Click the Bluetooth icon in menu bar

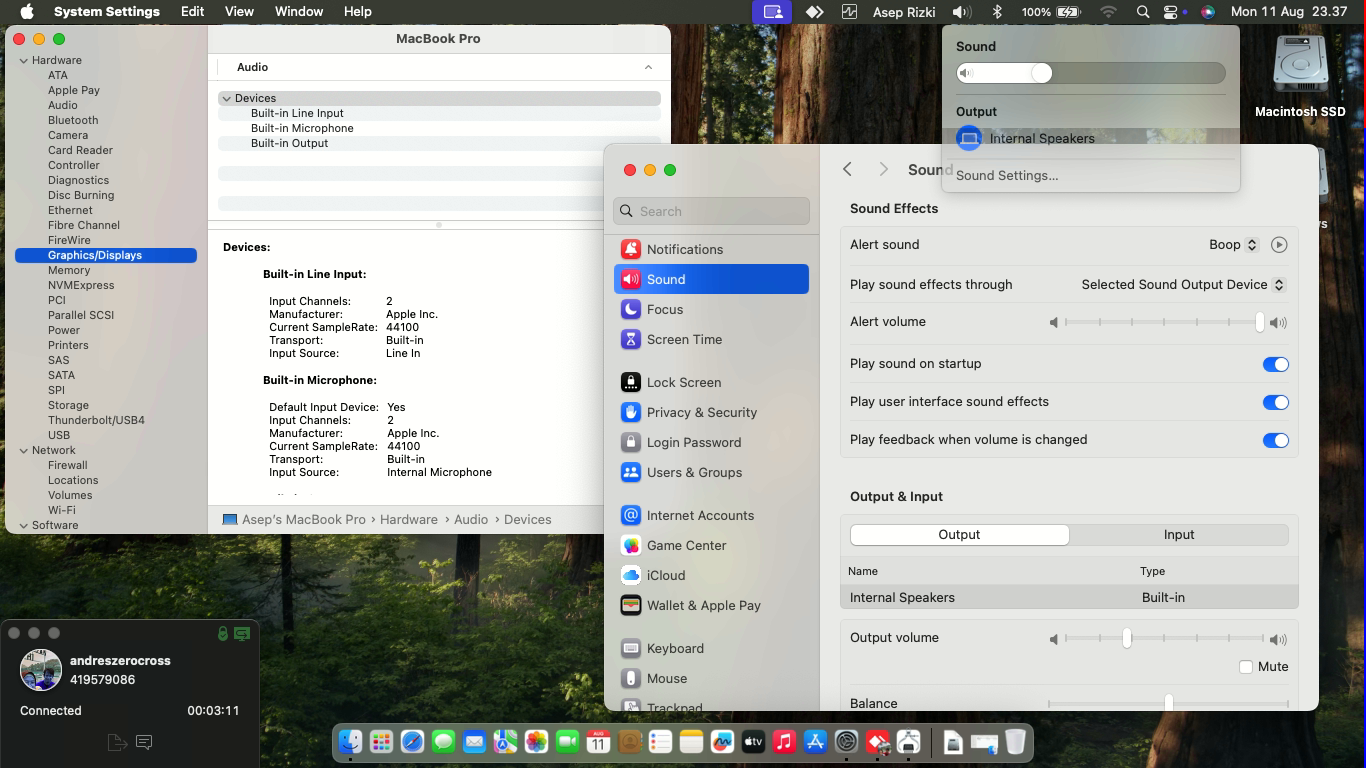coord(997,12)
